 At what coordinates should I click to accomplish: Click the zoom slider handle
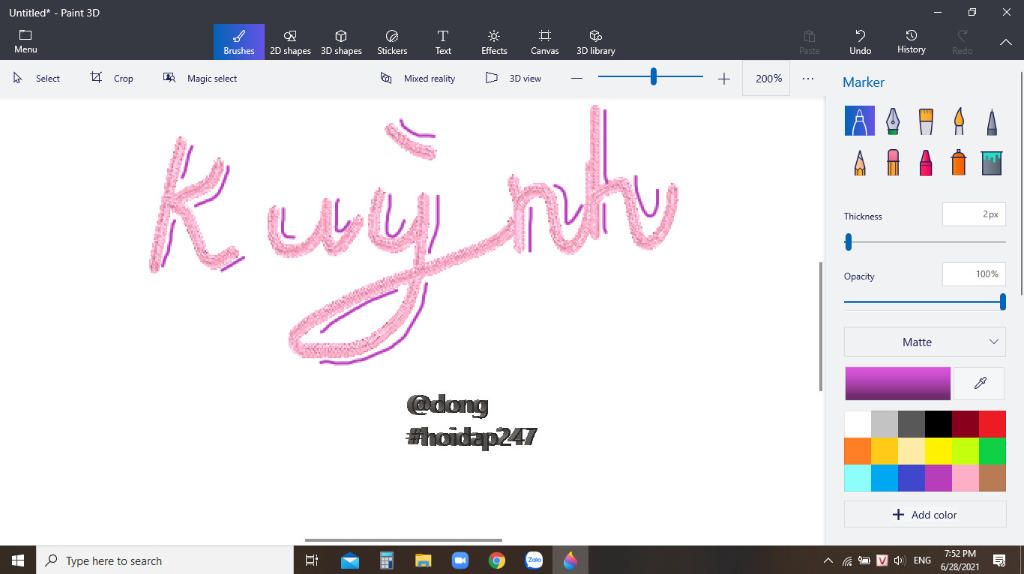pyautogui.click(x=653, y=77)
